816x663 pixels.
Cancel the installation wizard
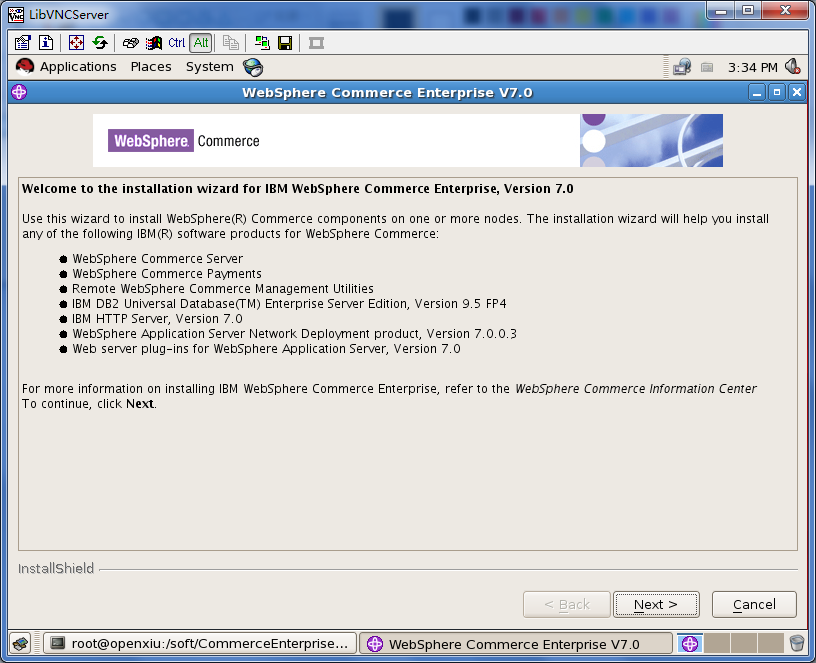[754, 604]
